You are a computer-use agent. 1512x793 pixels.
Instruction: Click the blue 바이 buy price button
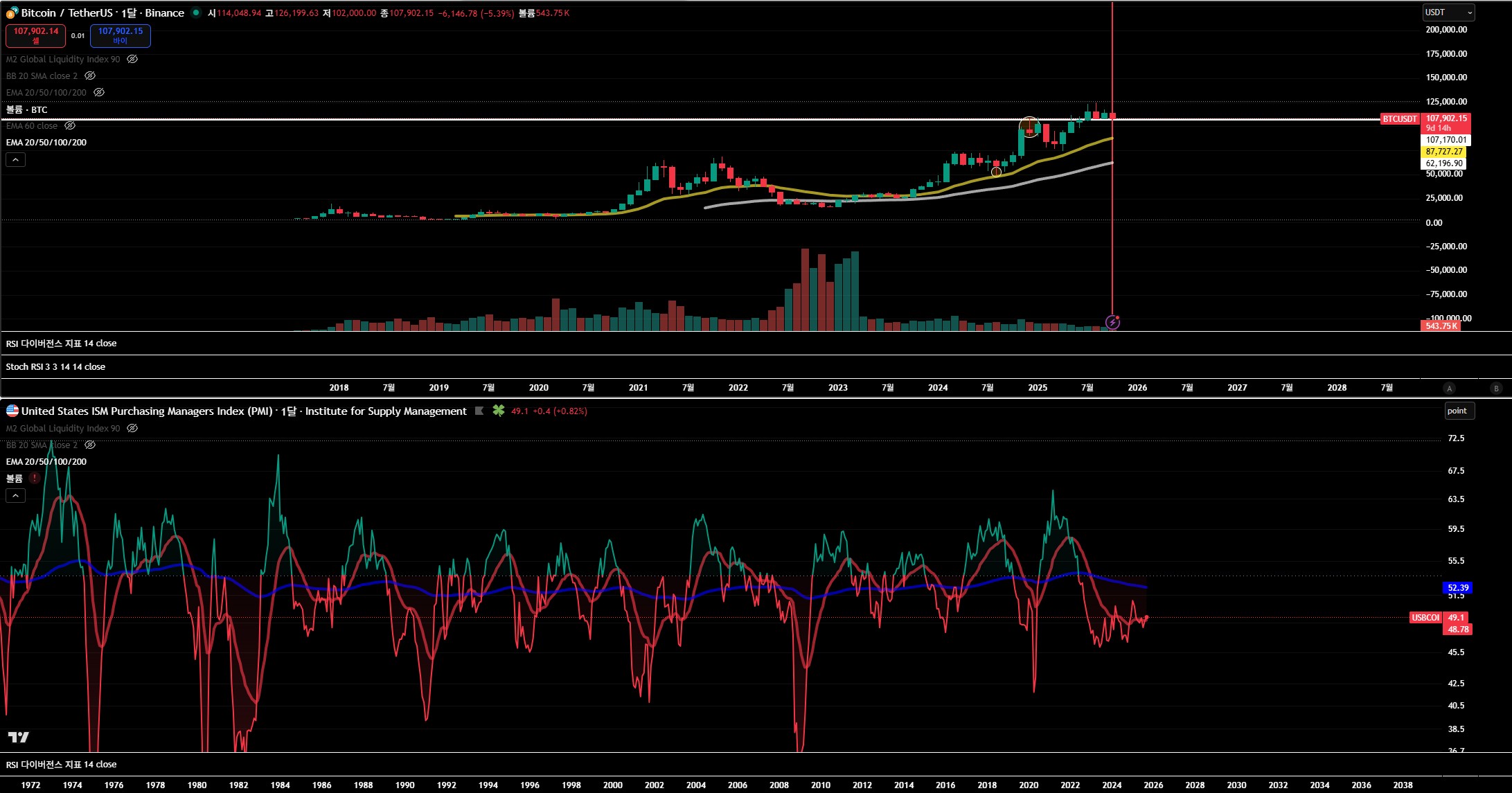tap(120, 35)
